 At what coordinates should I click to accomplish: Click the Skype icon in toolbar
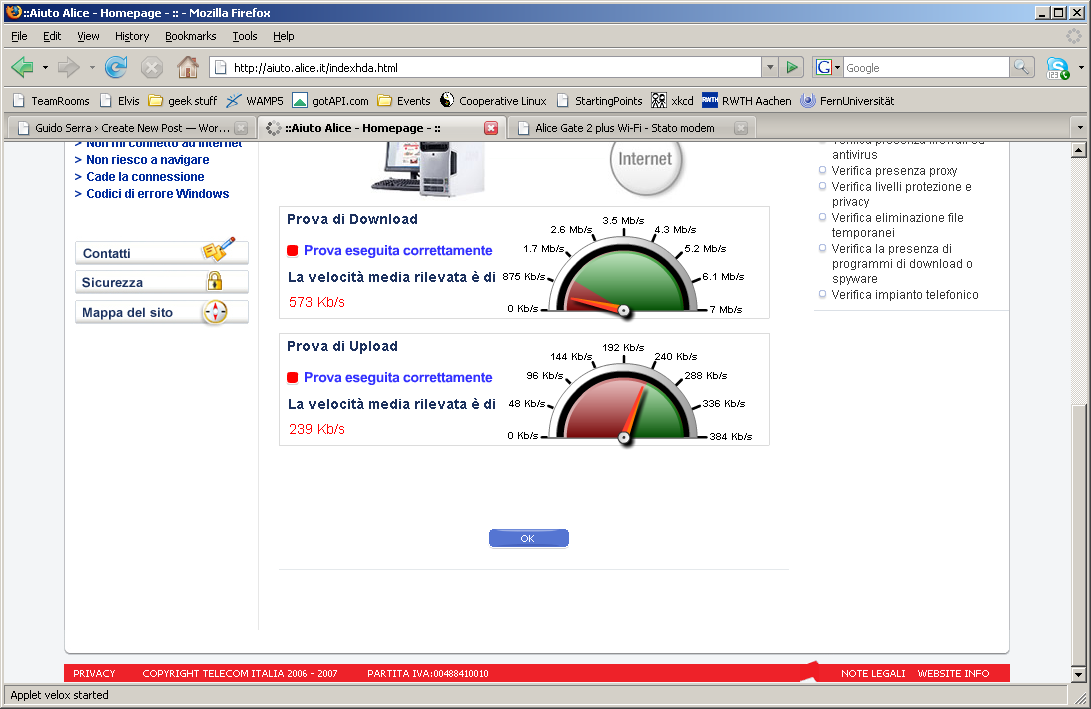(1057, 67)
